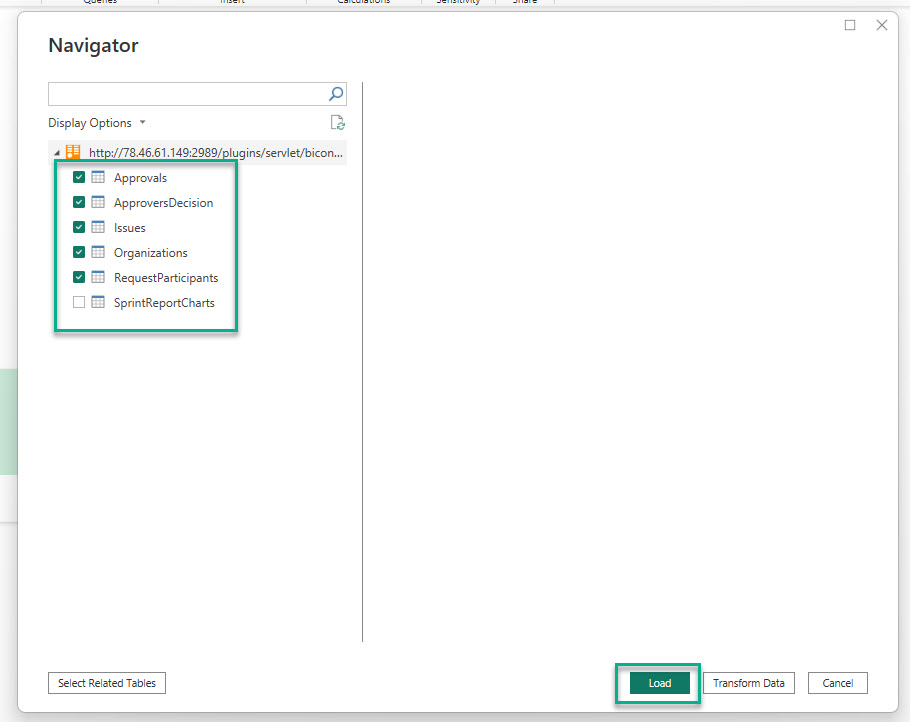This screenshot has height=722, width=910.
Task: Click the Organizations table icon
Action: tap(98, 253)
